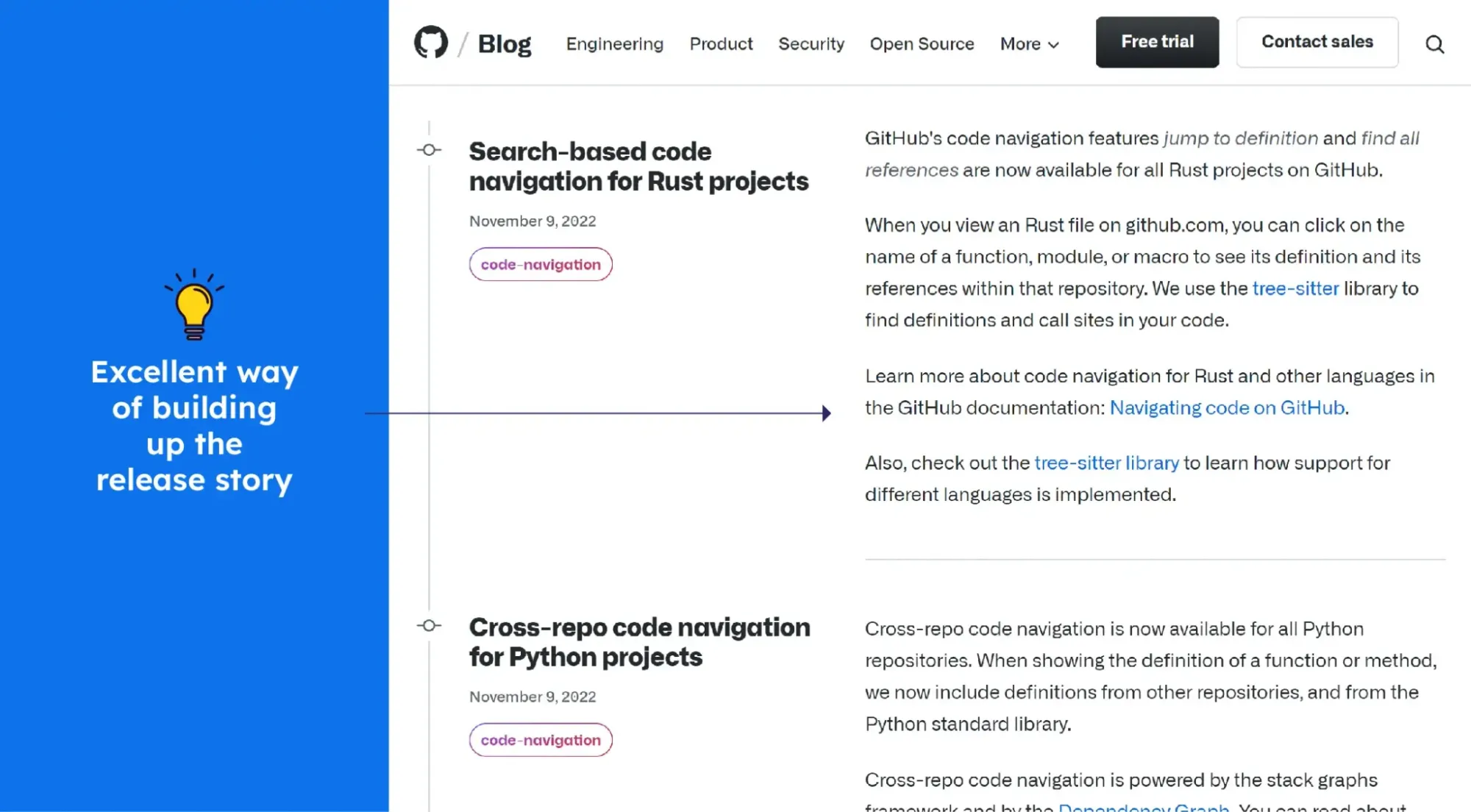Image resolution: width=1471 pixels, height=812 pixels.
Task: Go to the Product section
Action: point(721,44)
